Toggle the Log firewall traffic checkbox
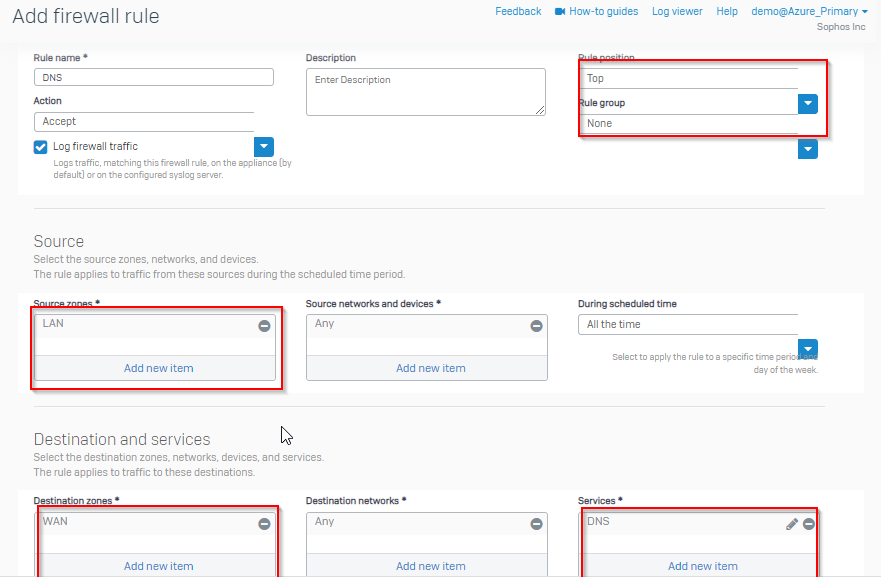Screen dimensions: 881x577 (40, 147)
